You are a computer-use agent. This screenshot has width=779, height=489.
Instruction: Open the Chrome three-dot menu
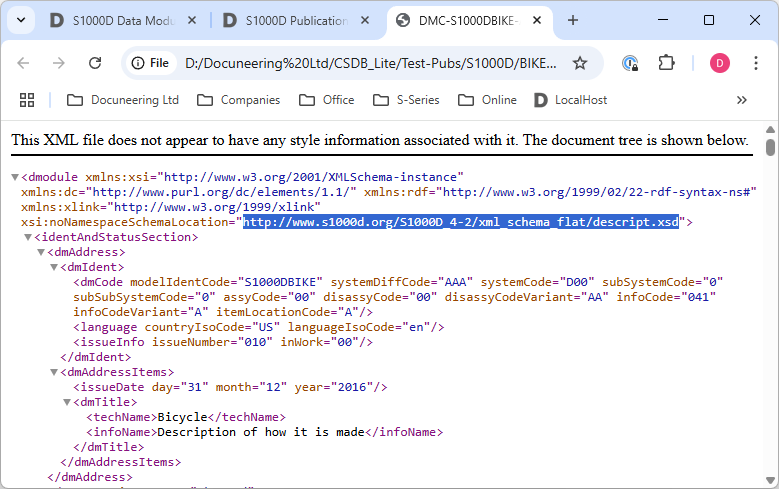coord(755,63)
